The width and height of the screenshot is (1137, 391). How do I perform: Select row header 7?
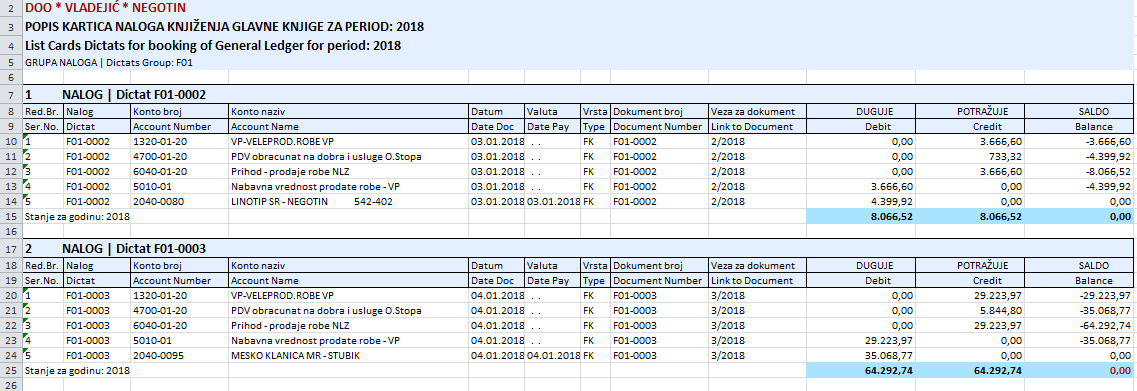click(x=10, y=95)
